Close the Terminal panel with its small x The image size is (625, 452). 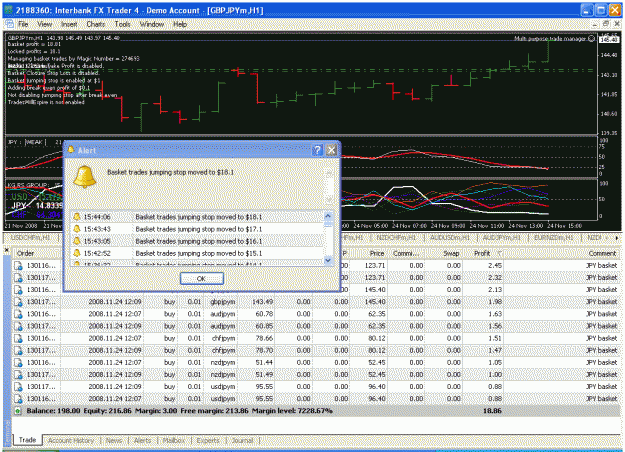[6, 250]
